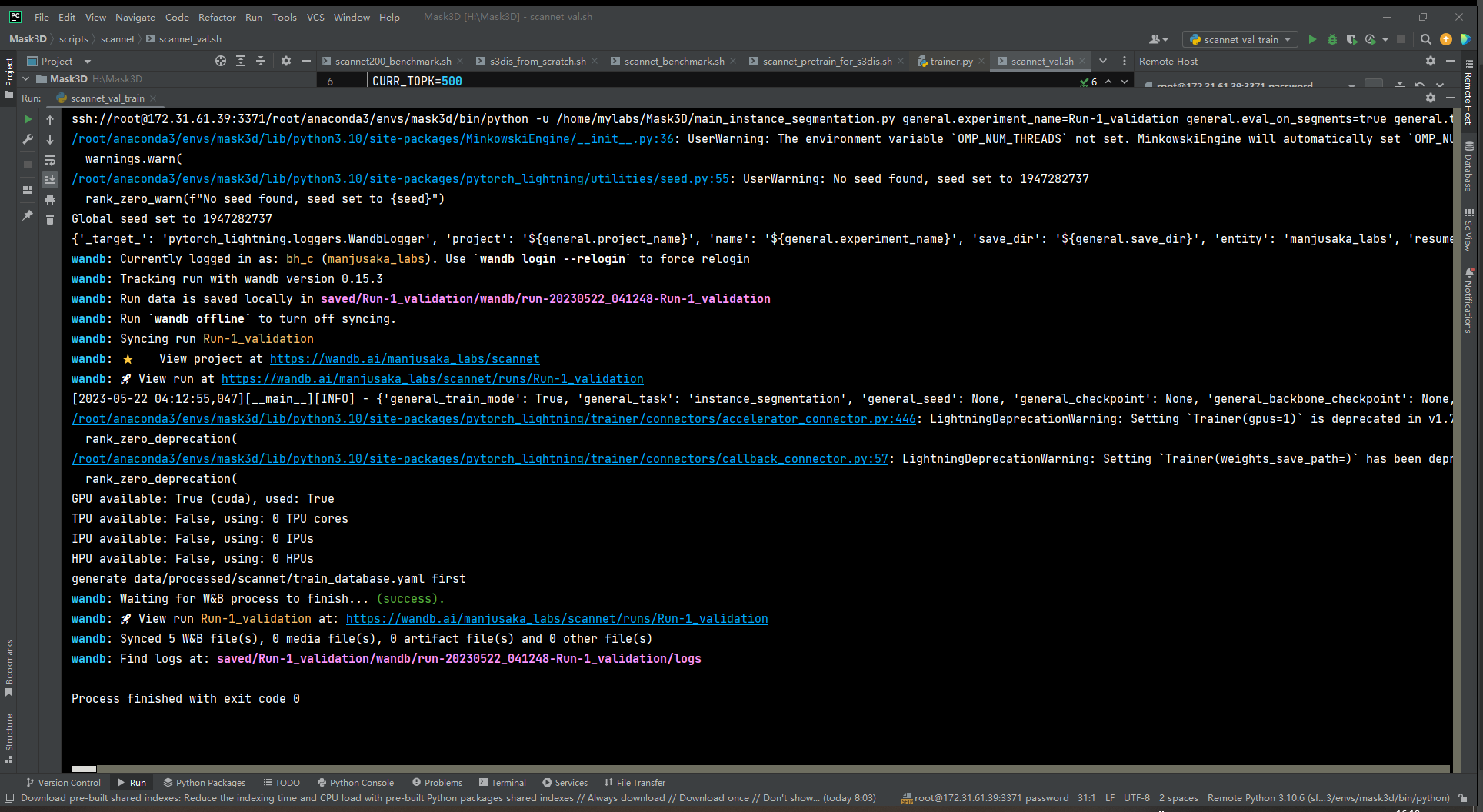Disable scroll to end in console

click(50, 179)
